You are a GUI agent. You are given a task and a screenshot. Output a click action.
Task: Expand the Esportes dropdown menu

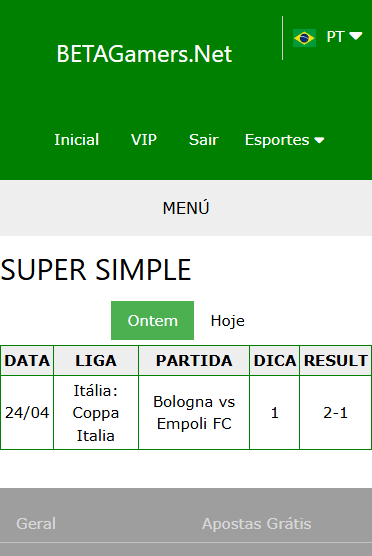tap(284, 140)
